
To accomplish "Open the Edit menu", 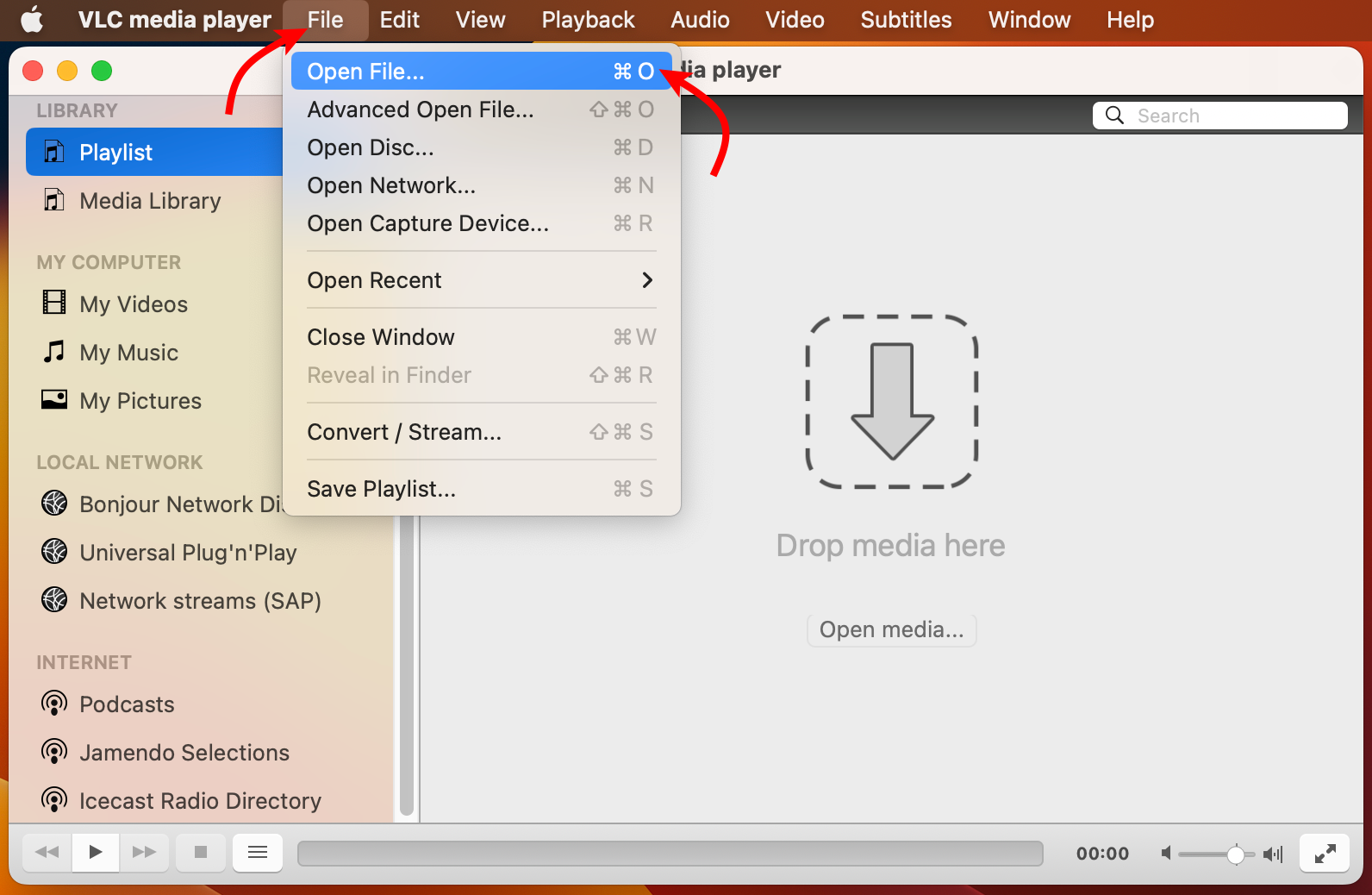I will point(400,20).
